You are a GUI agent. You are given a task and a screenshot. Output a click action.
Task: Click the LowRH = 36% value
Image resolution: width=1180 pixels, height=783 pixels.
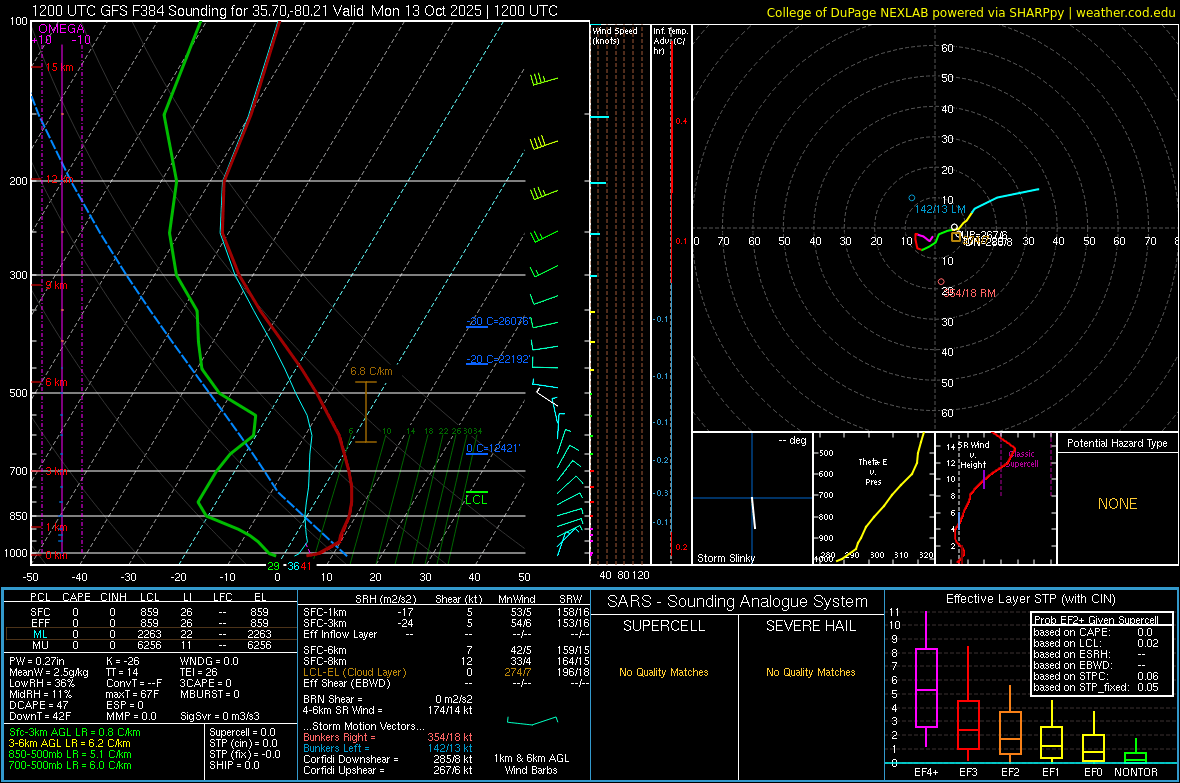(x=41, y=683)
